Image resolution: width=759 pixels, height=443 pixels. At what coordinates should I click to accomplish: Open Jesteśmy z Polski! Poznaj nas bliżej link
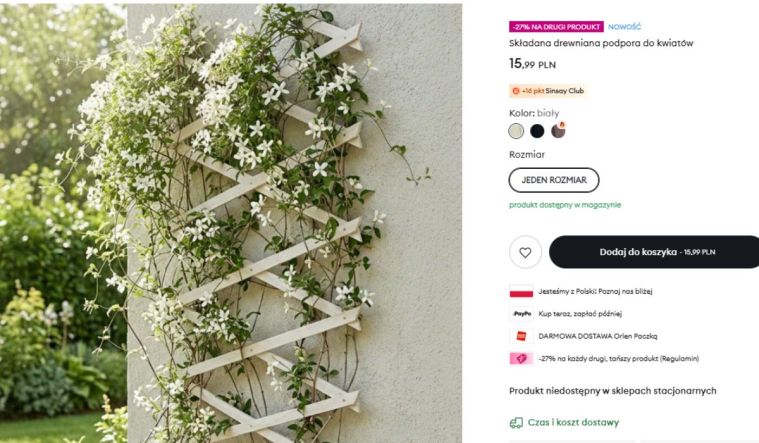tap(595, 291)
